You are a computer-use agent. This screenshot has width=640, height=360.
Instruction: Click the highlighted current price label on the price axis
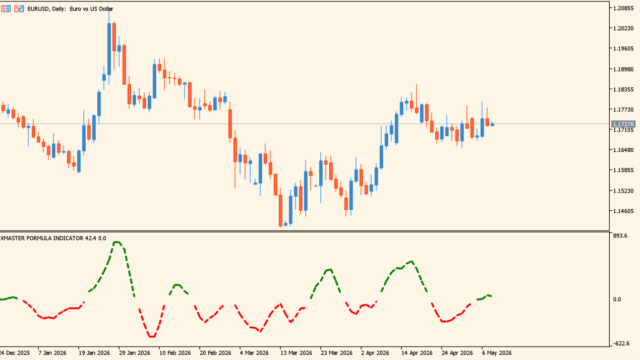[623, 124]
